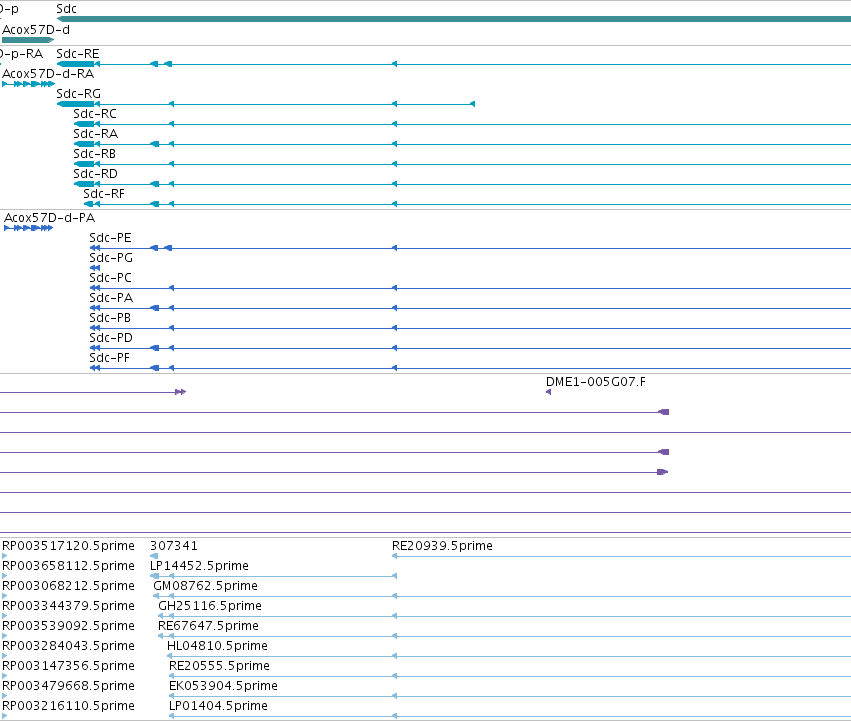This screenshot has width=851, height=721.
Task: Click the small arrow under DME1-005G07.F
Action: point(548,392)
